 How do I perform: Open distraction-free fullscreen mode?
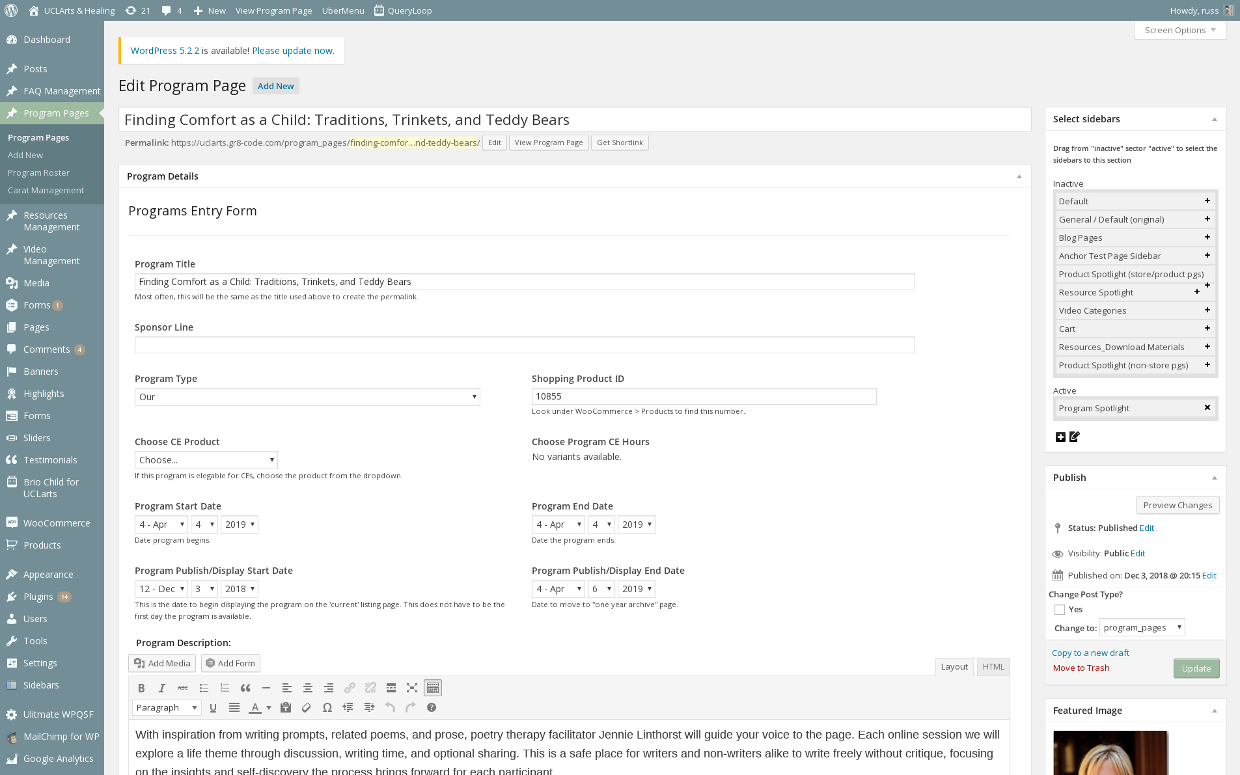412,688
